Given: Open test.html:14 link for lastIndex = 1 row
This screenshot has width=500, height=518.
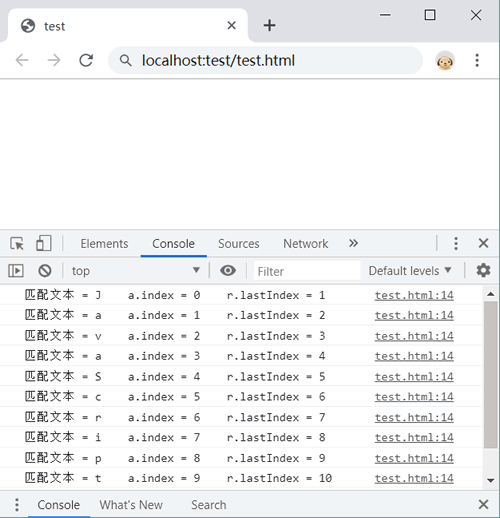Looking at the screenshot, I should 414,295.
